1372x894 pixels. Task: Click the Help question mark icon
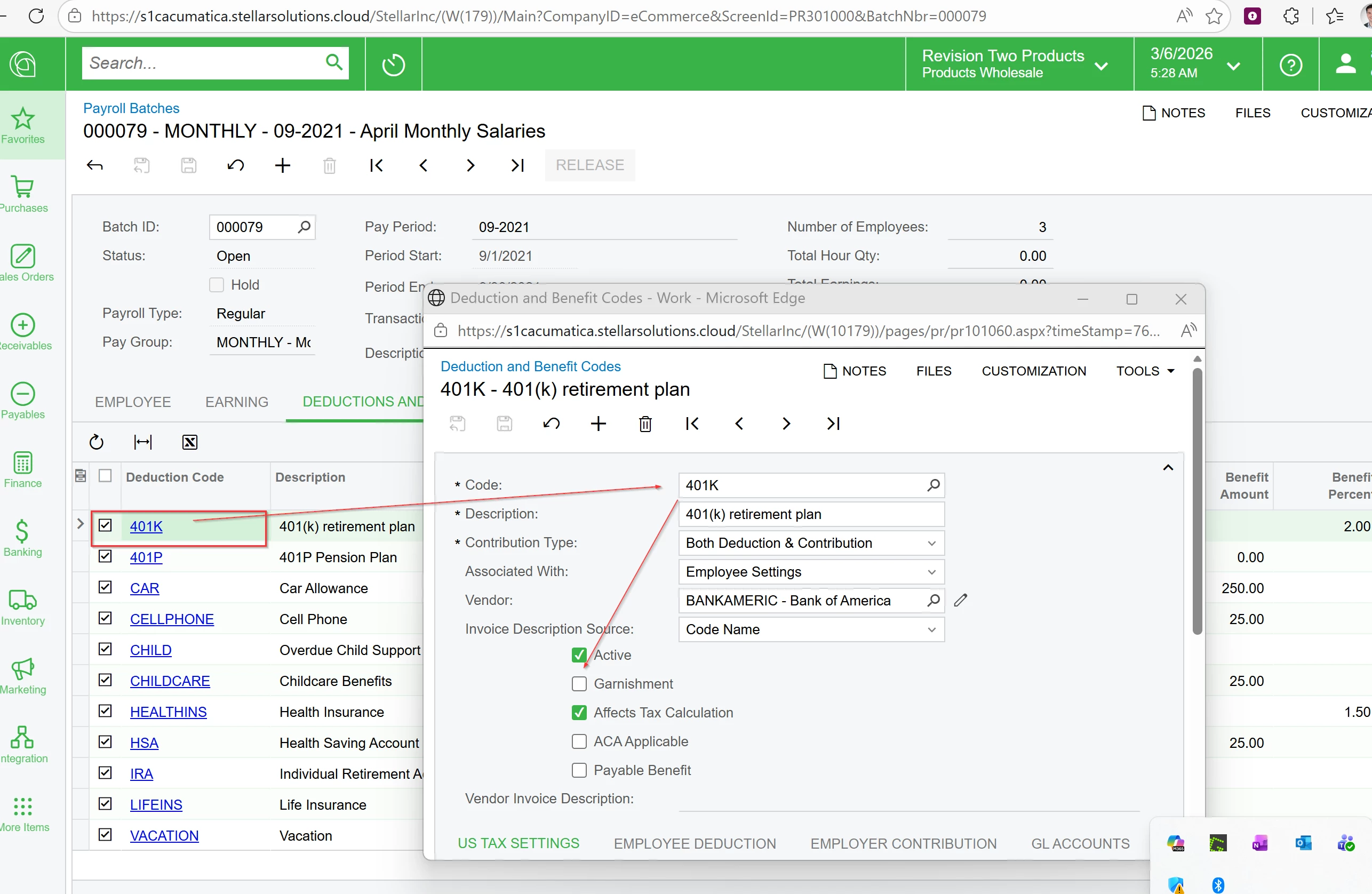point(1290,65)
